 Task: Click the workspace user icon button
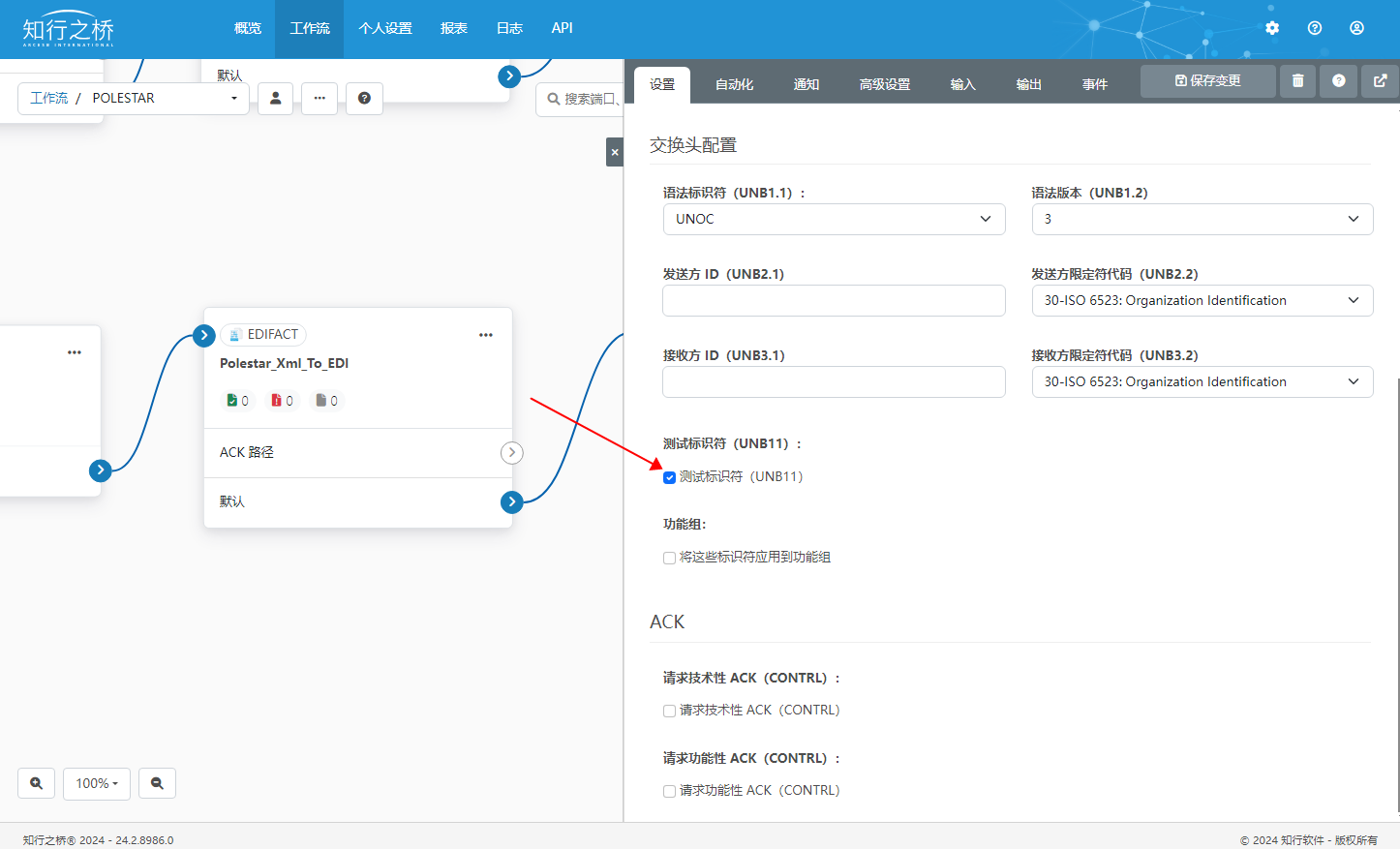(x=275, y=98)
